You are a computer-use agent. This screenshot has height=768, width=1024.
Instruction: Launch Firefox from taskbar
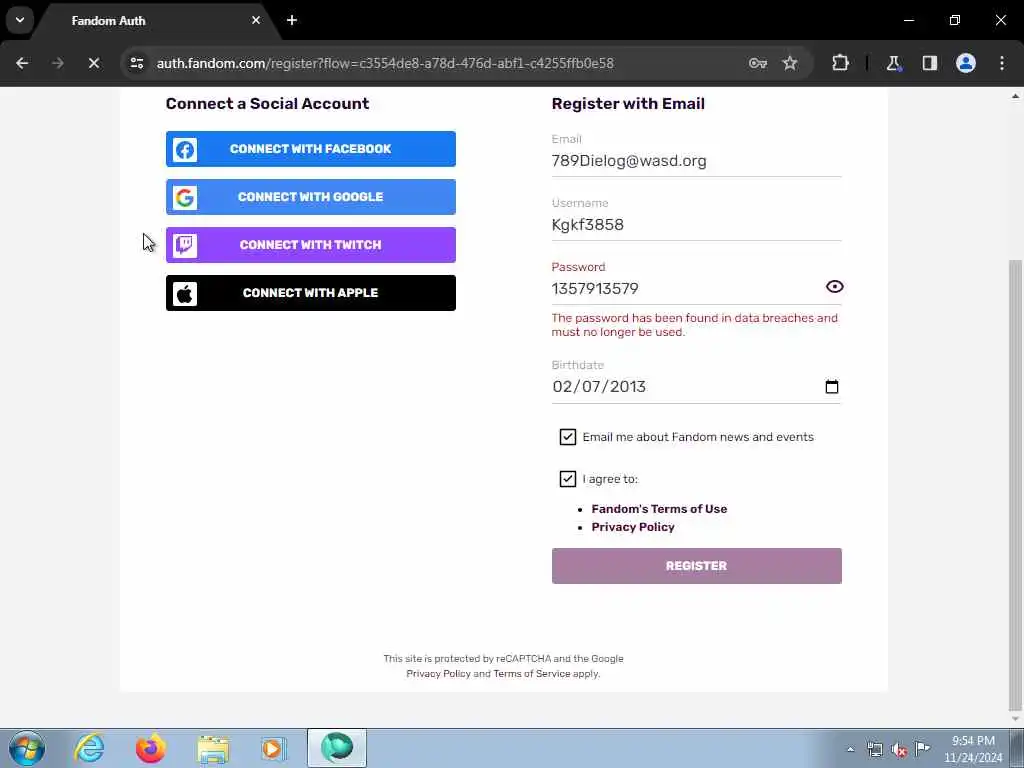click(150, 748)
